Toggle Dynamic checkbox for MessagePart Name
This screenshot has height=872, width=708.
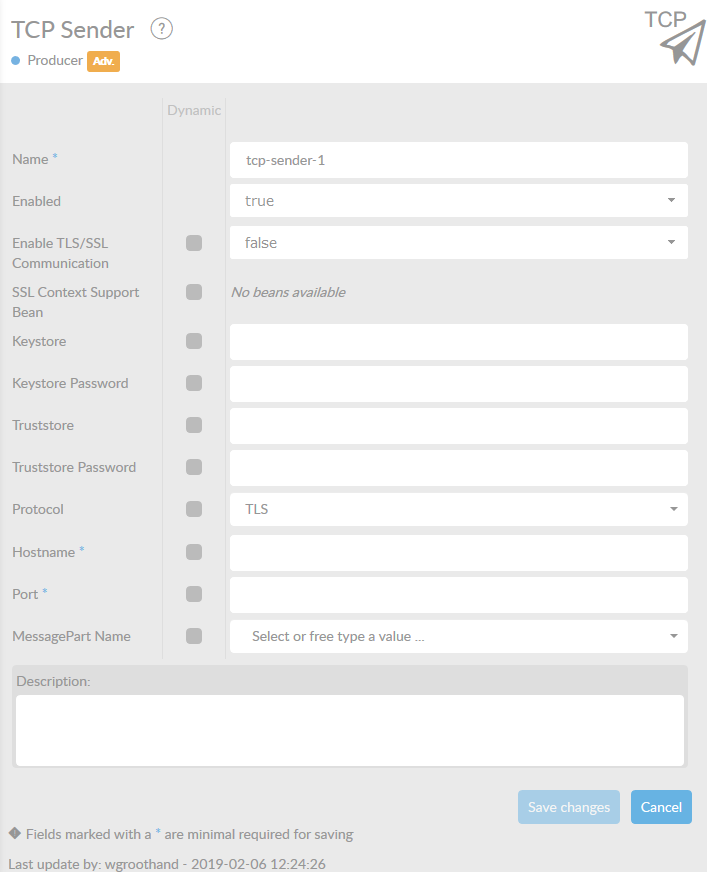point(194,636)
